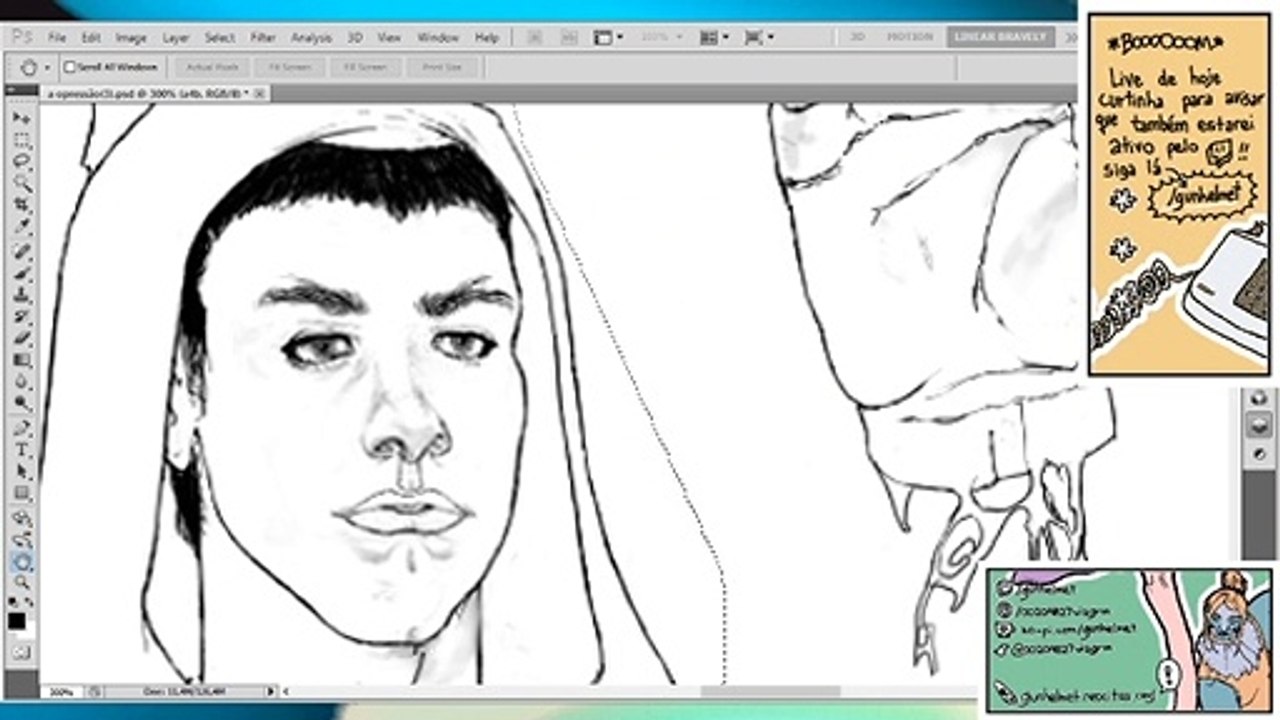The image size is (1280, 720).
Task: Select the Path Selection tool
Action: tap(21, 472)
